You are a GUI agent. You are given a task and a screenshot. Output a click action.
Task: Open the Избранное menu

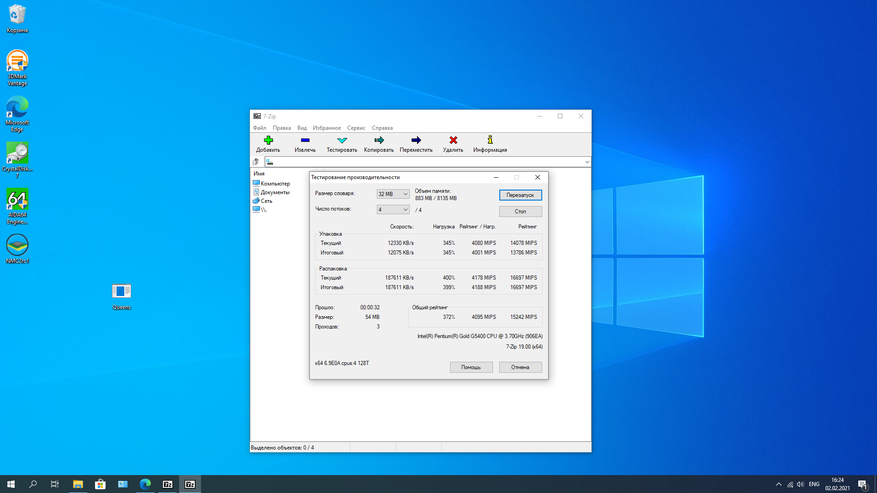327,128
